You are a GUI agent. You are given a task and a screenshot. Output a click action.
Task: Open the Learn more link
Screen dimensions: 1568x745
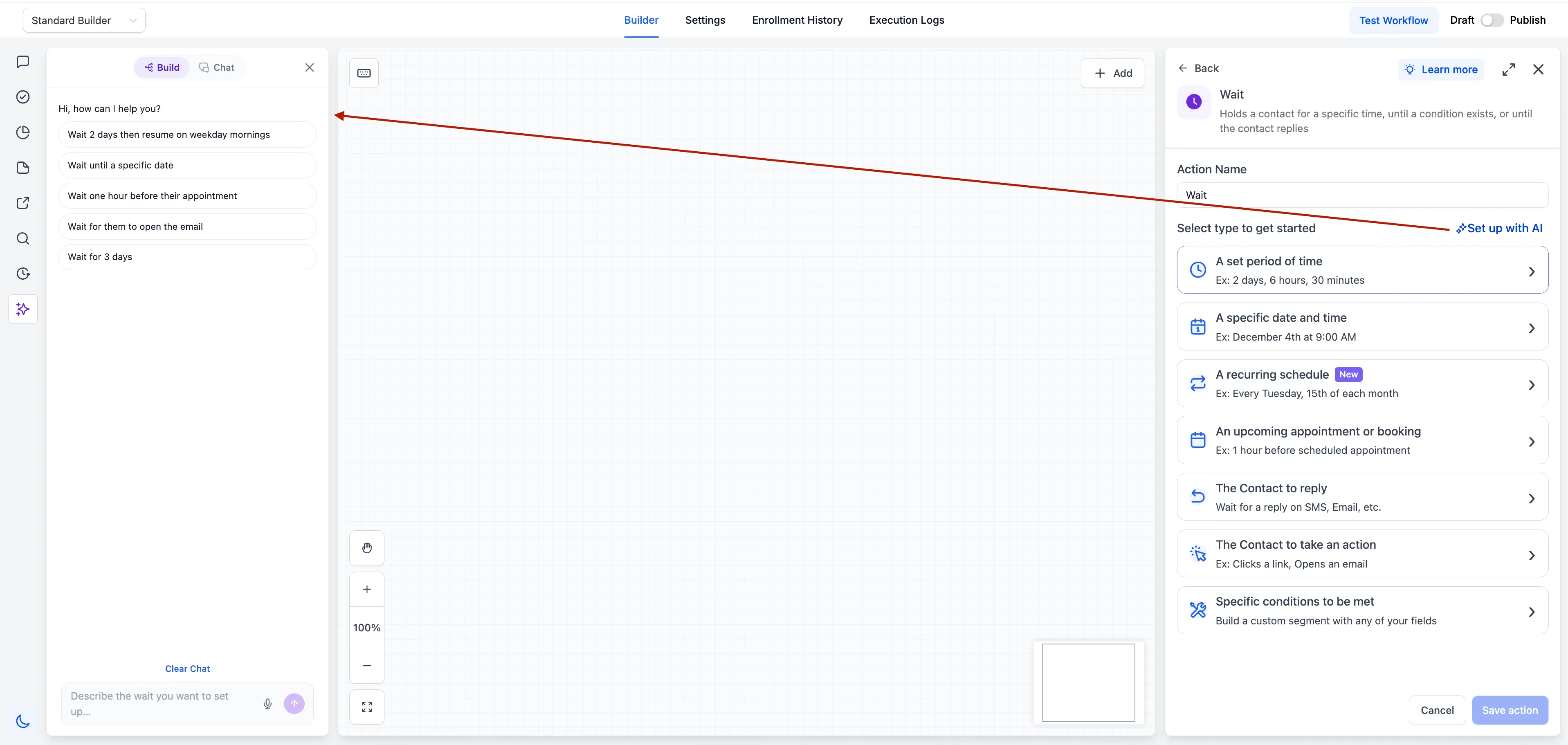pyautogui.click(x=1441, y=70)
